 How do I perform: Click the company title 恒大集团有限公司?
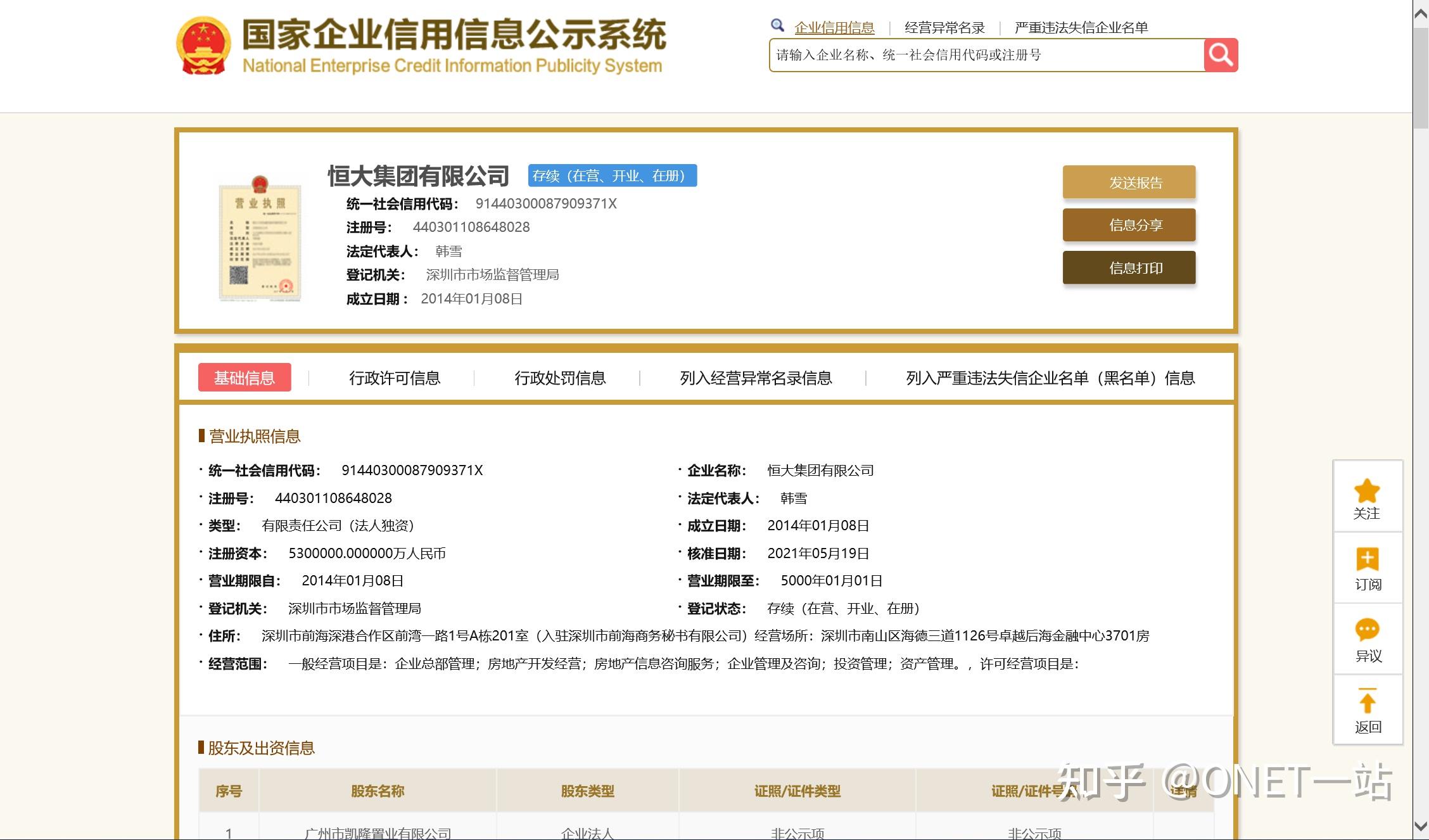coord(418,175)
